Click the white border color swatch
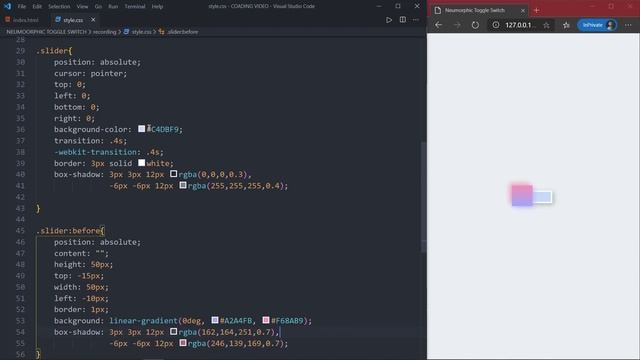 point(142,162)
